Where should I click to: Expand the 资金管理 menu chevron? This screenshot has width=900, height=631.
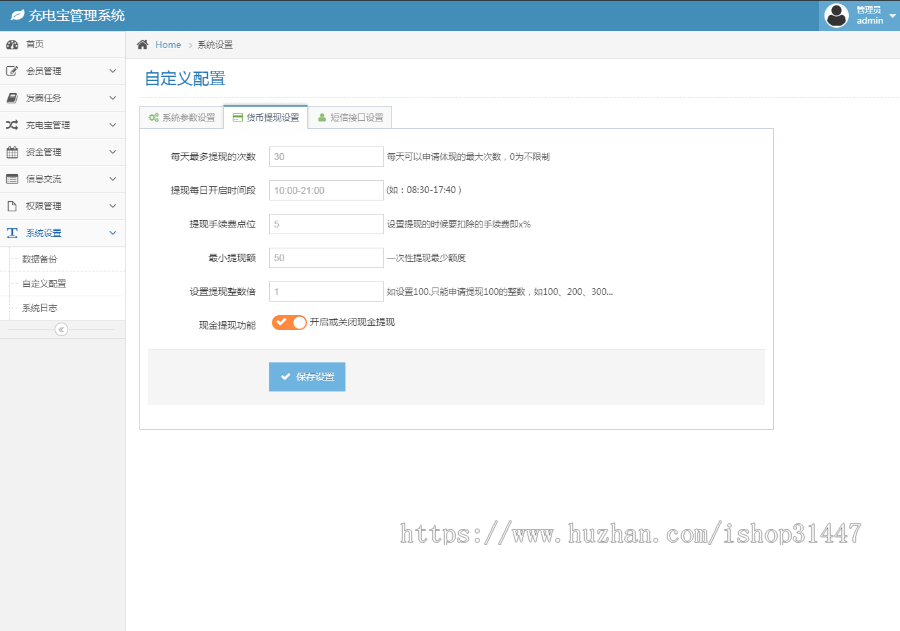112,152
